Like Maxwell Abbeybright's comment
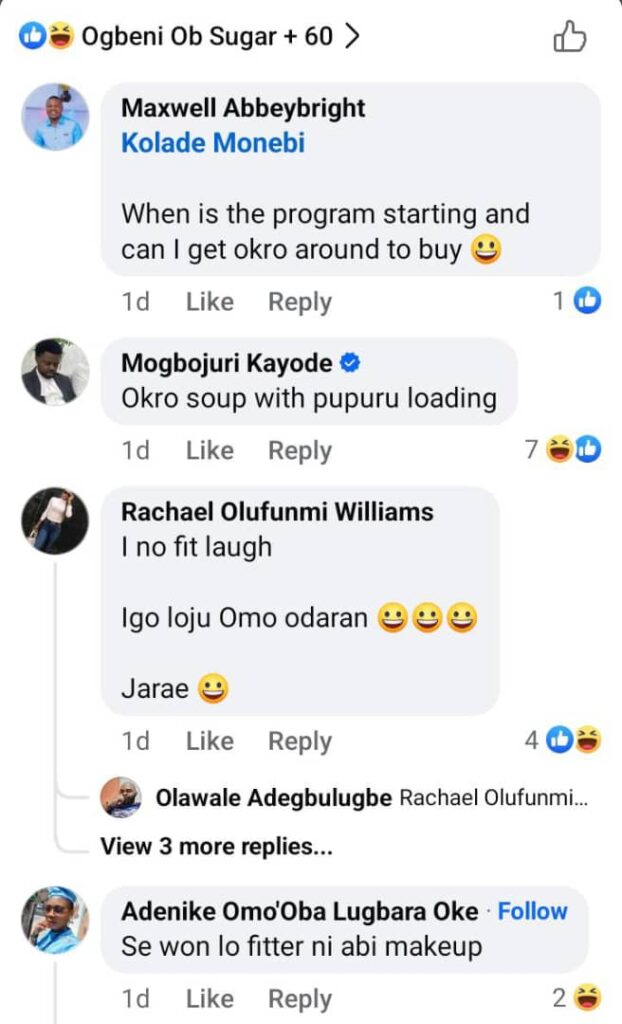This screenshot has width=622, height=1024. 209,302
